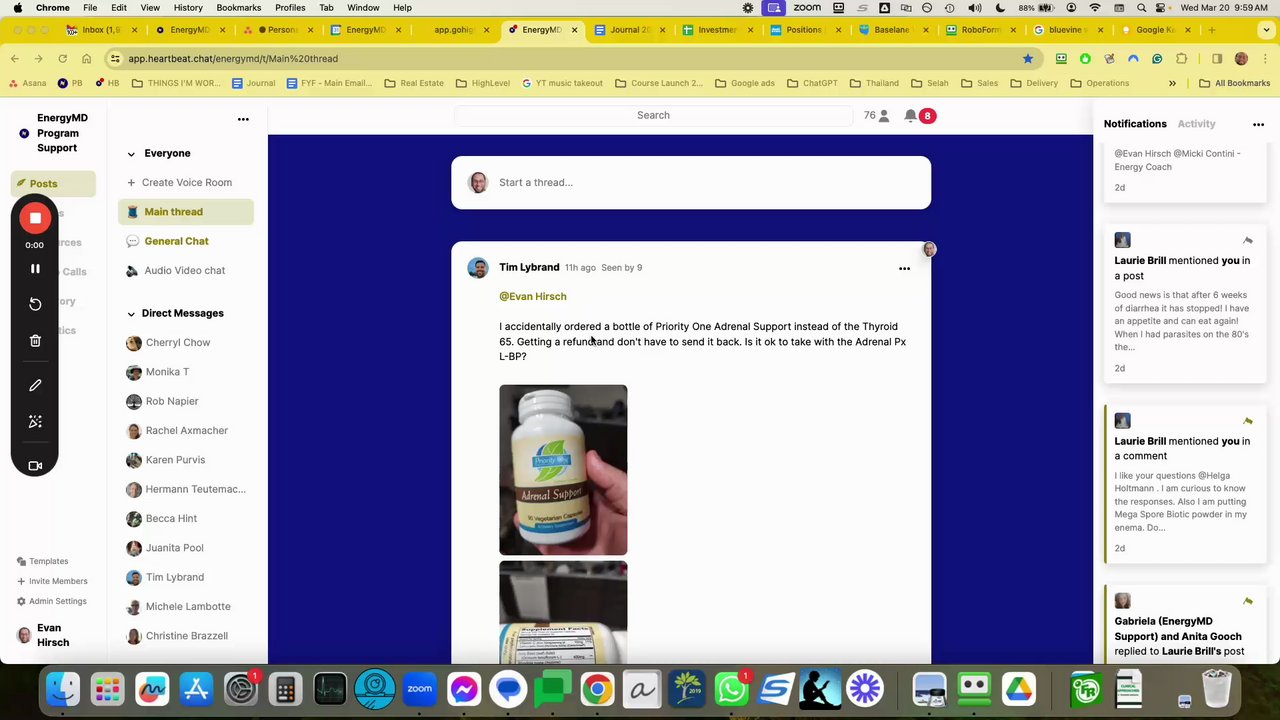Screen dimensions: 1280x720
Task: Open the three-dot menu on Tim Lybrand's post
Action: coord(904,268)
